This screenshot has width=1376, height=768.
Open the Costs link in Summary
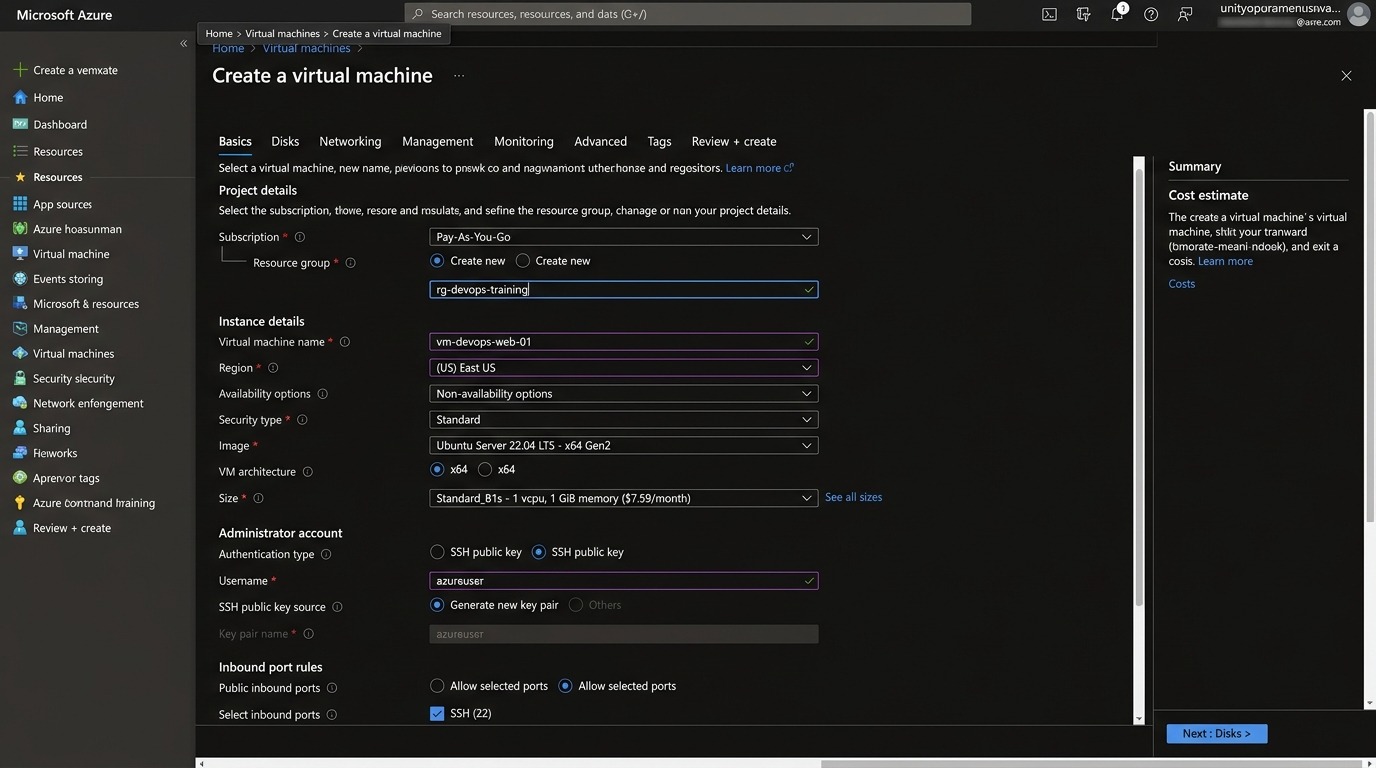coord(1182,284)
